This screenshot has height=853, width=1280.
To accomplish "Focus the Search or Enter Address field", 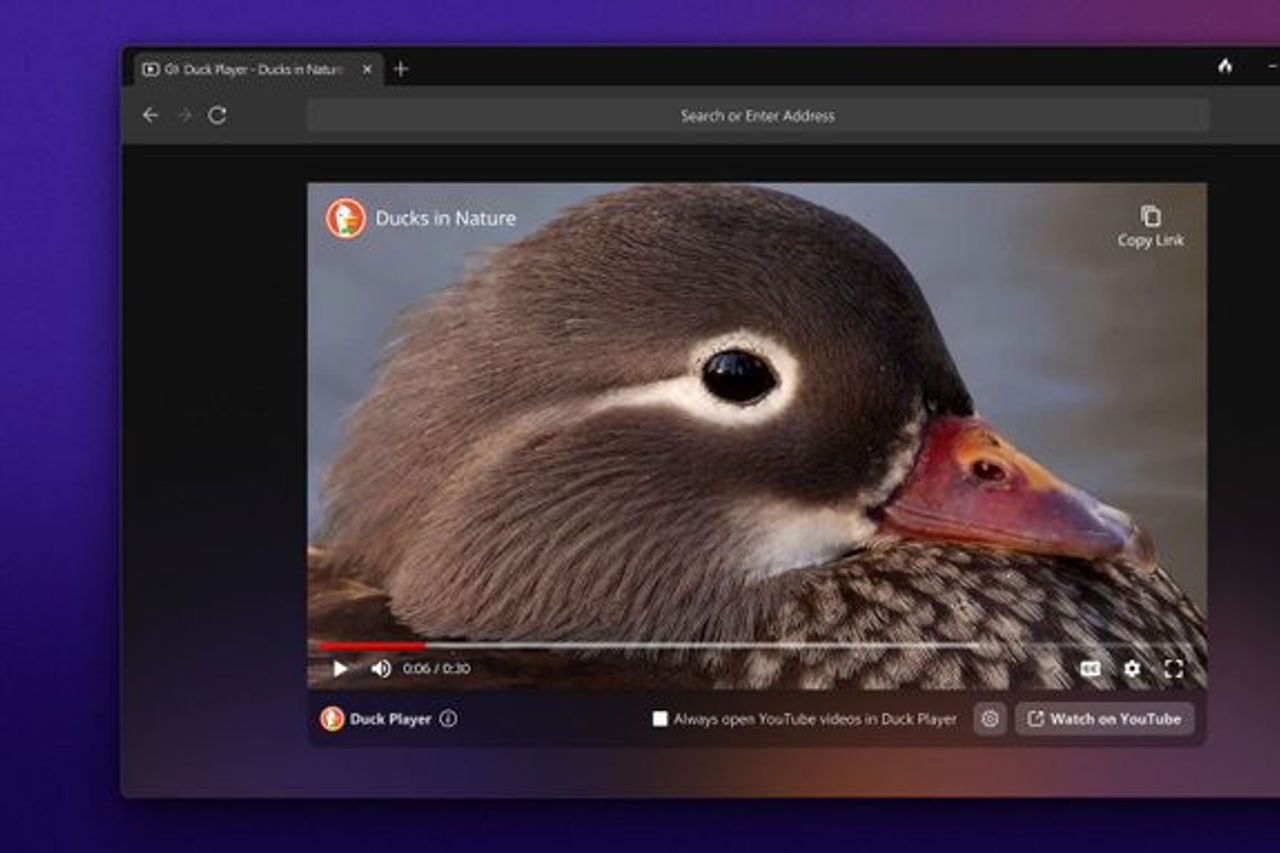I will pos(757,115).
